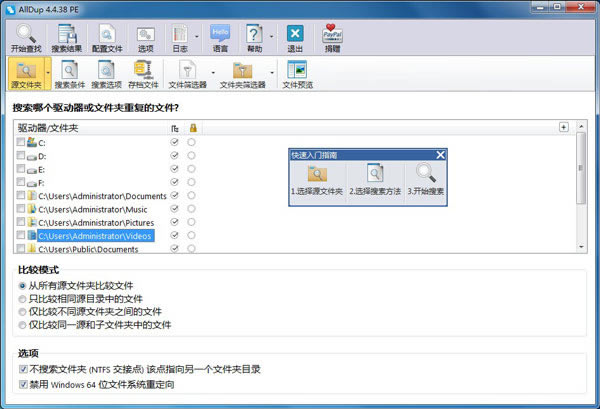Click 1.选择源文件夹 in quick start guide

[x=317, y=177]
